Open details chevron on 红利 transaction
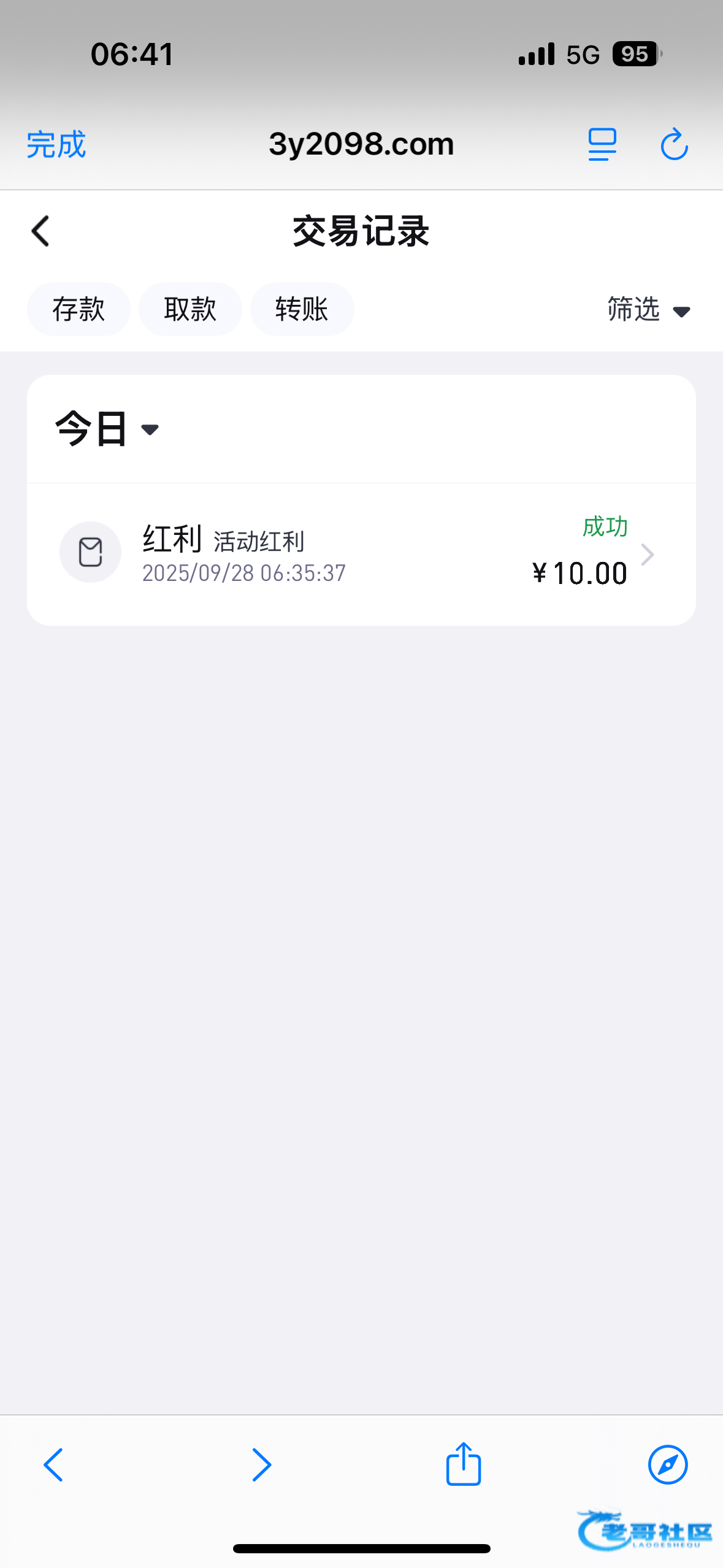Viewport: 723px width, 1568px height. pyautogui.click(x=648, y=555)
